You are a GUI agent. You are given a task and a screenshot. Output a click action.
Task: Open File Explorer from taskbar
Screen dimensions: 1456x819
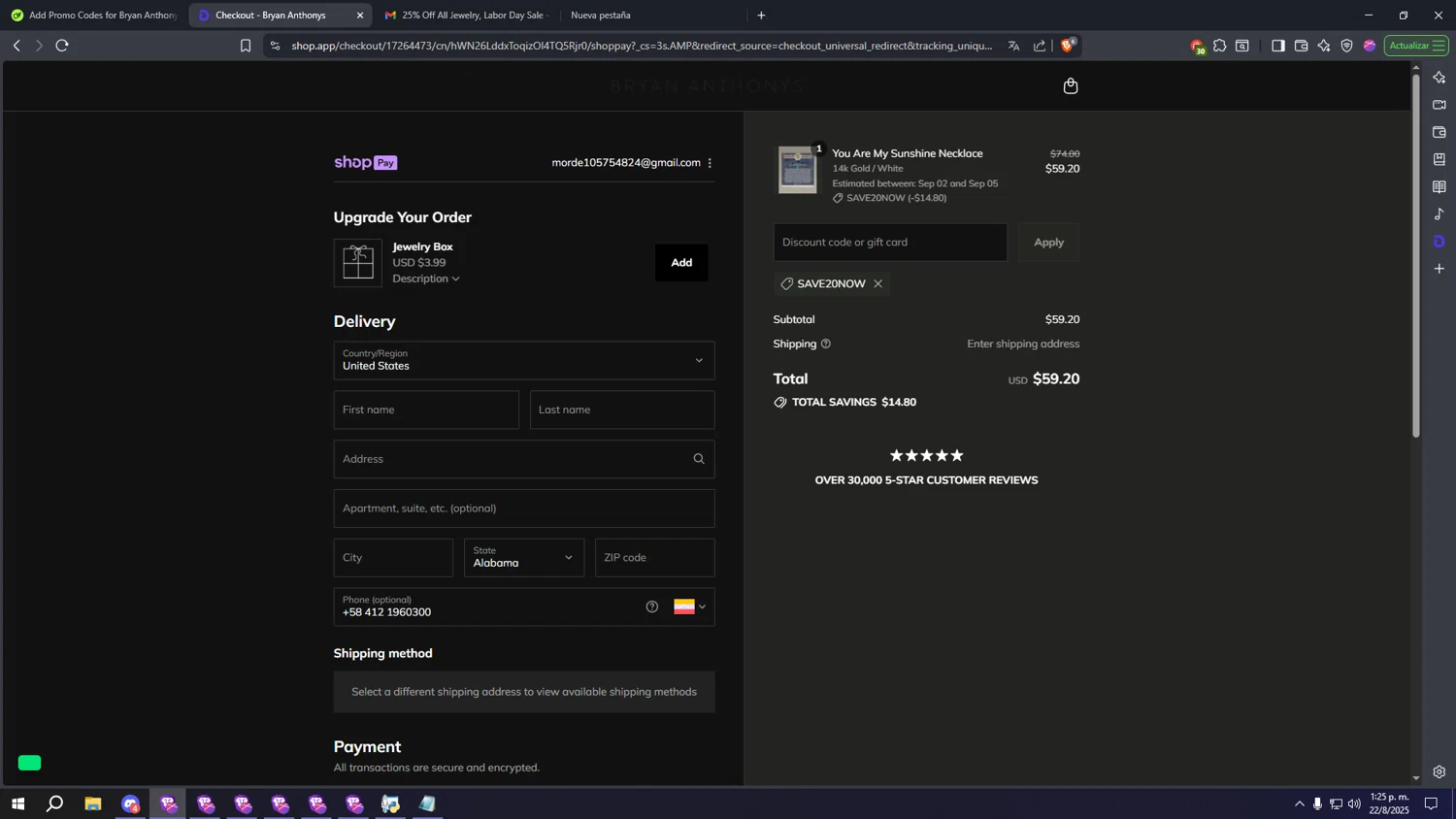pyautogui.click(x=93, y=803)
